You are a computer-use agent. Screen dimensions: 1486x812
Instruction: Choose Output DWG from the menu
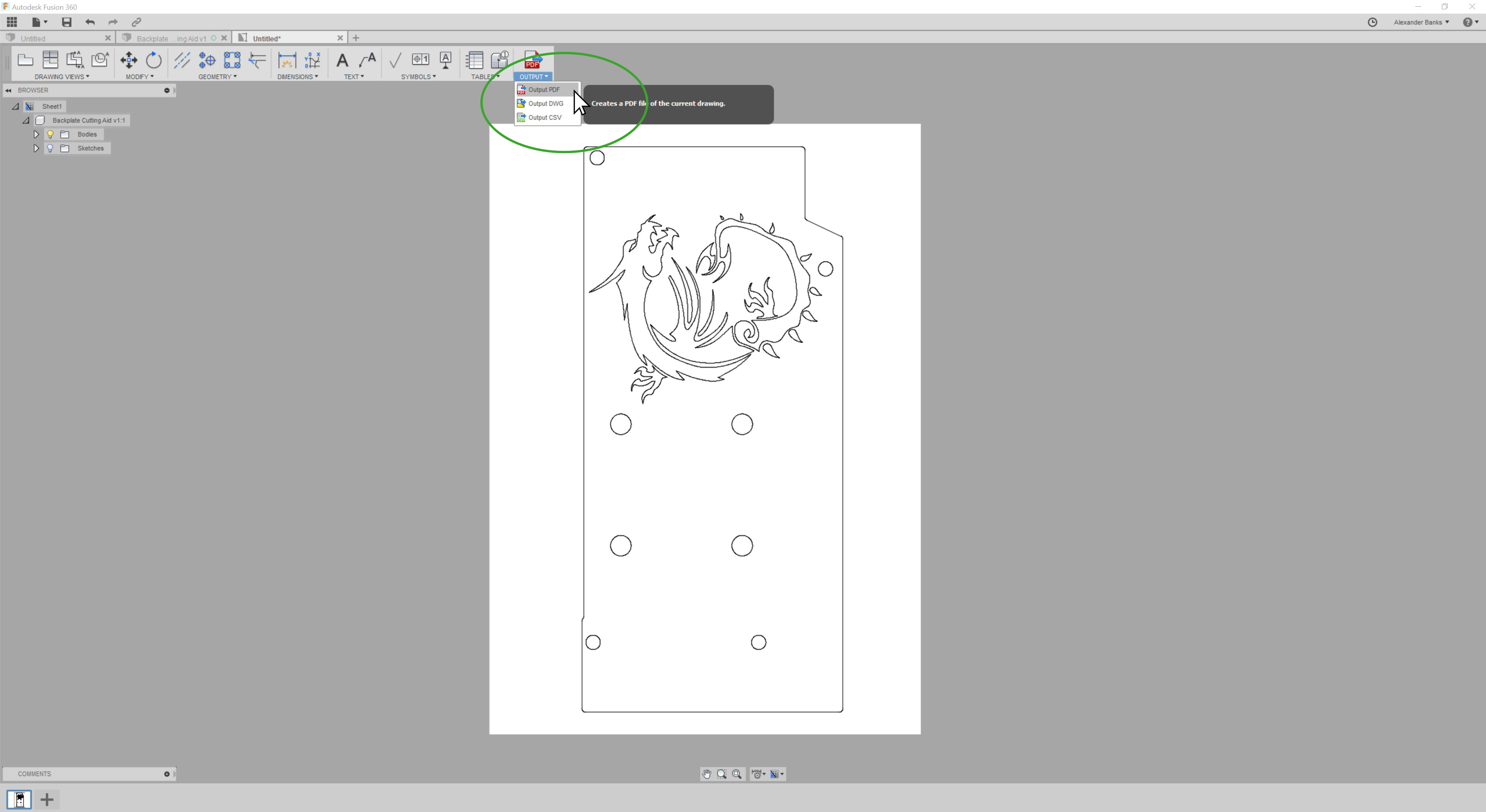pyautogui.click(x=547, y=103)
